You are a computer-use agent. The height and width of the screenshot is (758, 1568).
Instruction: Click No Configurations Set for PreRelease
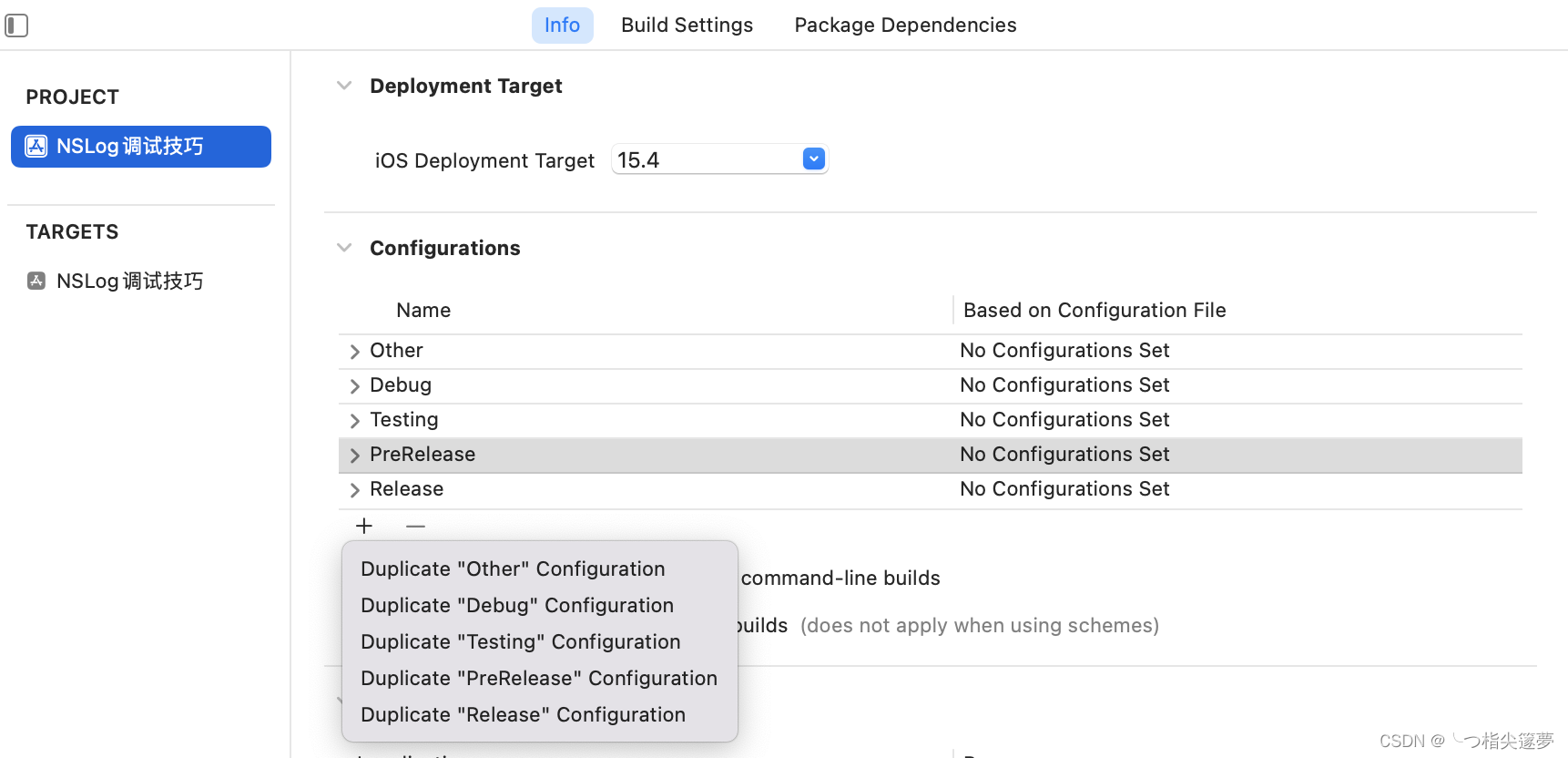tap(1064, 455)
